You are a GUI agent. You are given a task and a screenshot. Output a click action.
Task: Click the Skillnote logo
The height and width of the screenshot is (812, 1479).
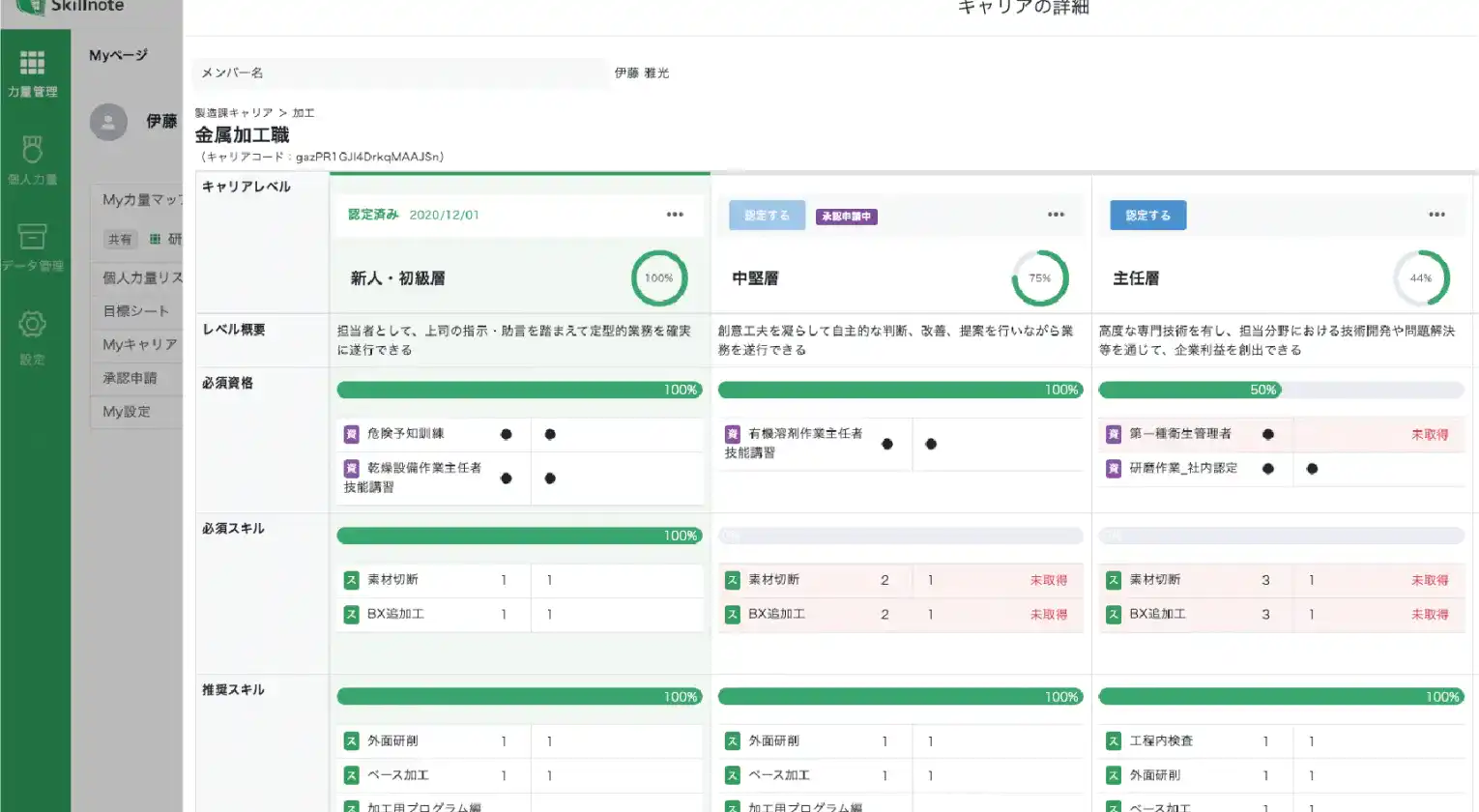tap(70, 6)
